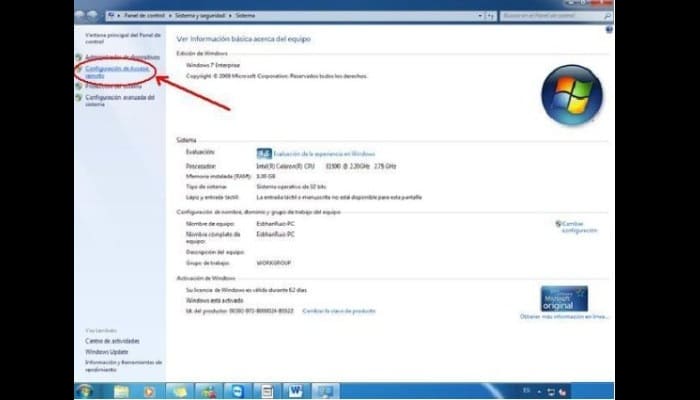This screenshot has height=400, width=700.
Task: Click the licencia válida durante days text
Action: tap(246, 290)
